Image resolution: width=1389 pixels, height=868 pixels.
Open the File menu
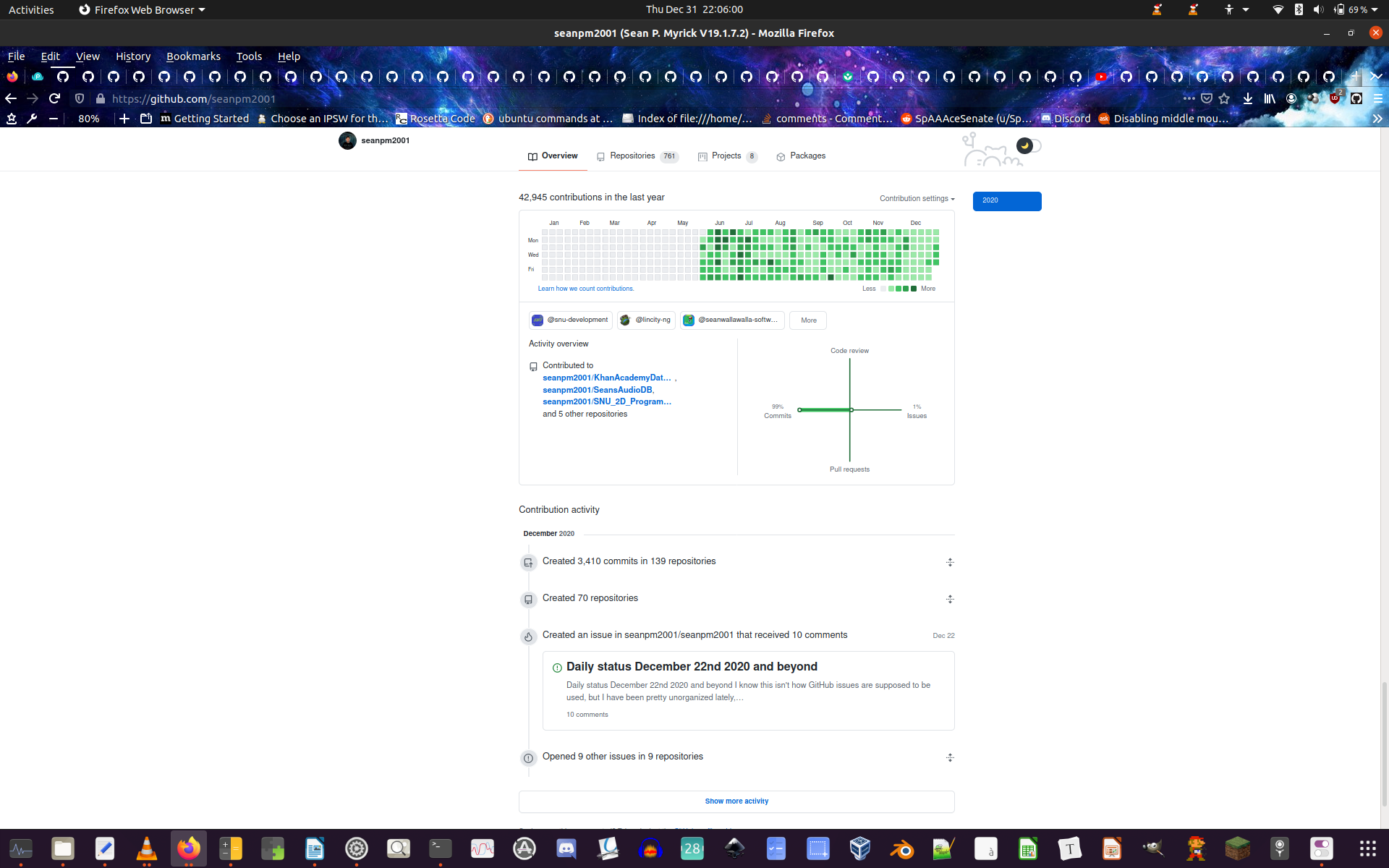click(16, 56)
